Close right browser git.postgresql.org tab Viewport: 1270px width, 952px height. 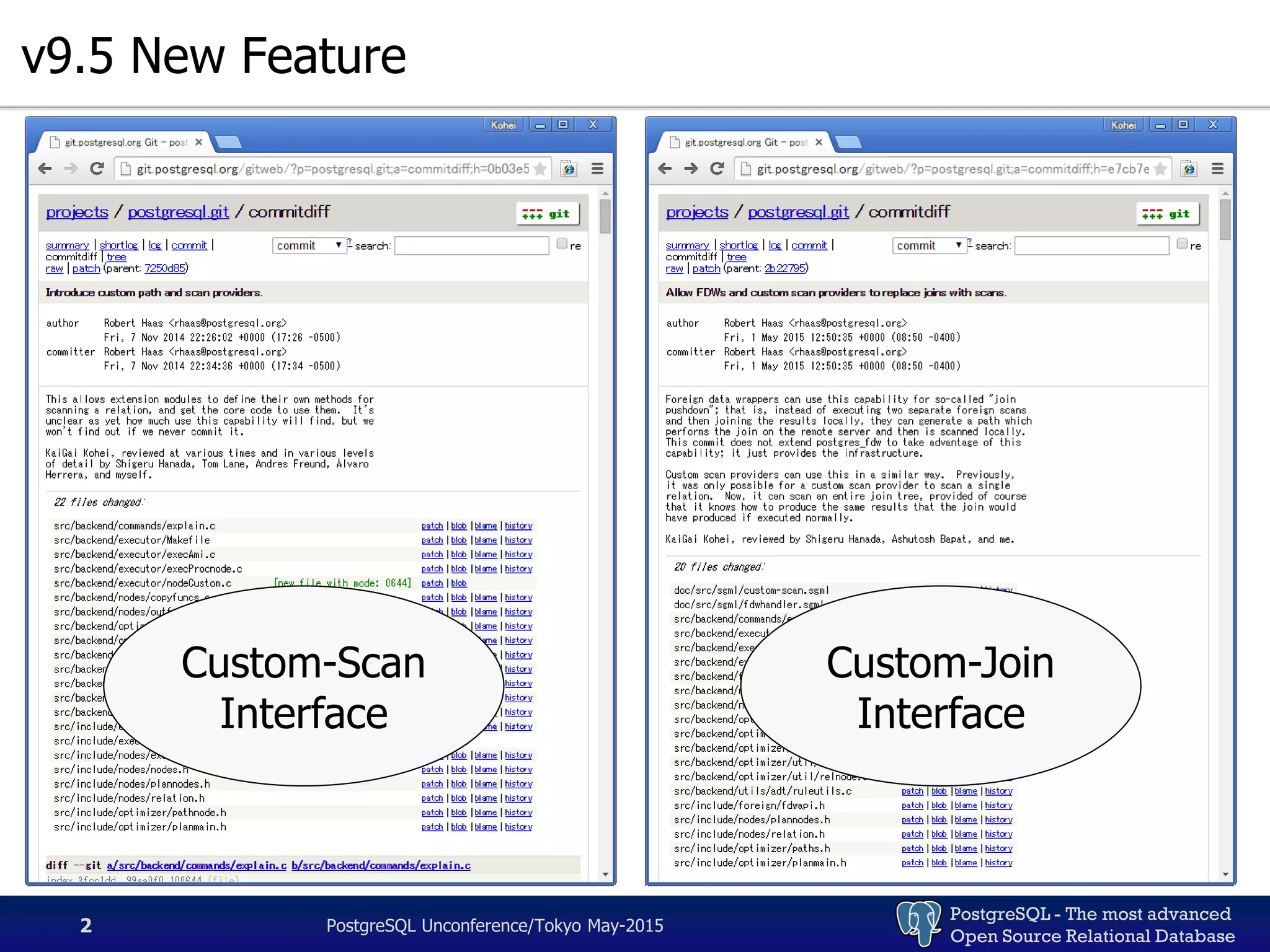pyautogui.click(x=819, y=143)
